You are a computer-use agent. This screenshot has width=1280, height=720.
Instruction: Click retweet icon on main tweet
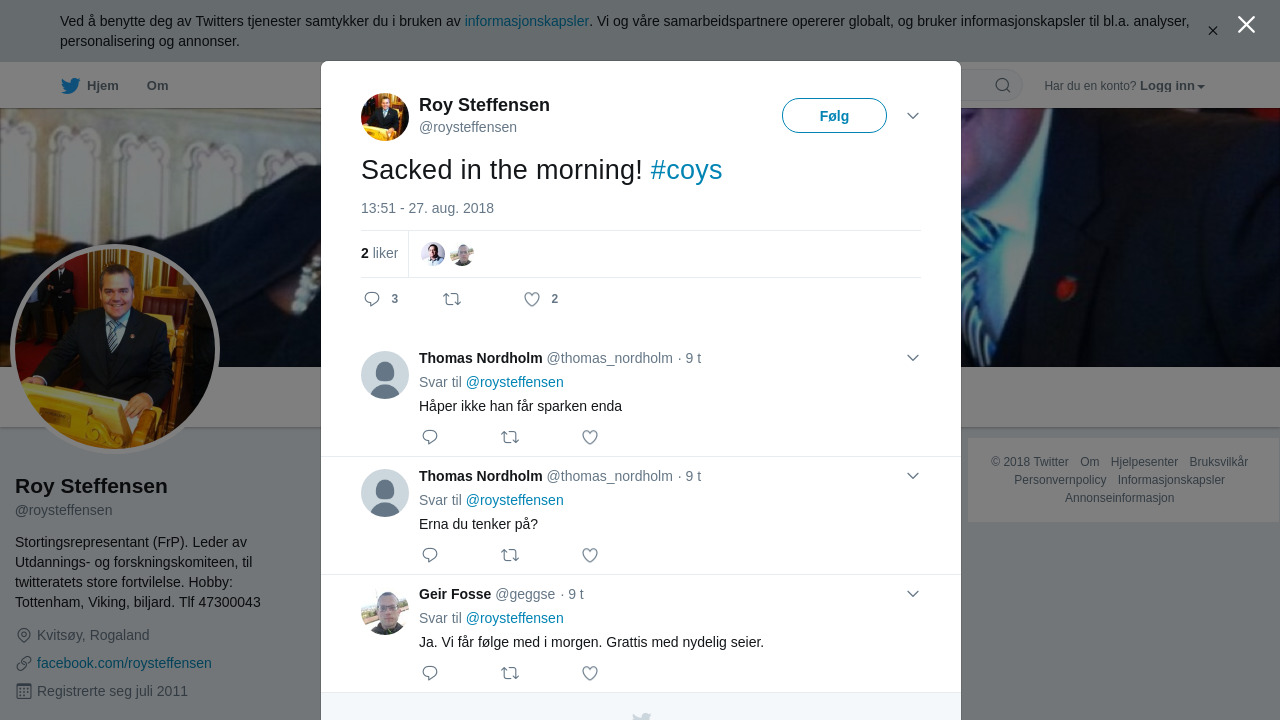(x=452, y=299)
